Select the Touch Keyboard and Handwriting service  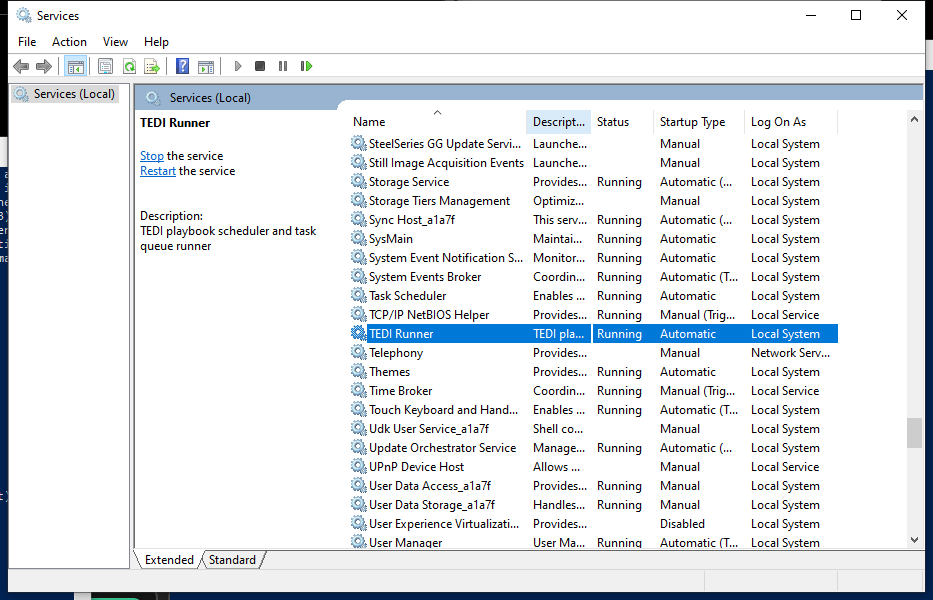(x=594, y=410)
